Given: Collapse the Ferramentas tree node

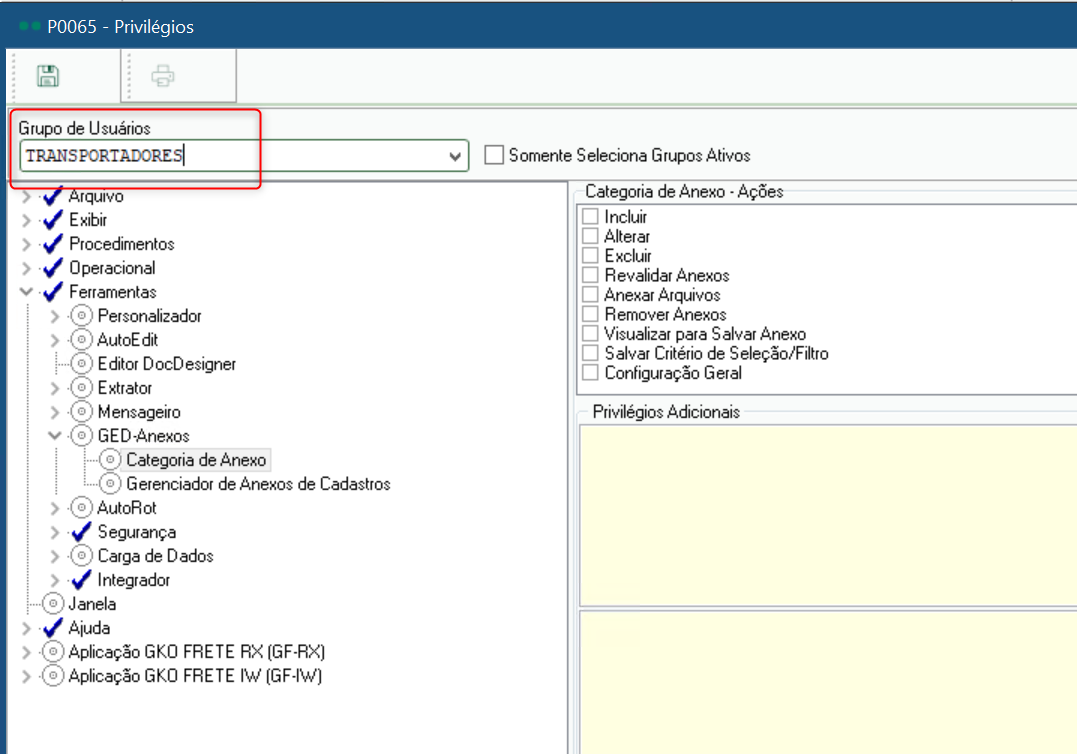Looking at the screenshot, I should coord(26,292).
